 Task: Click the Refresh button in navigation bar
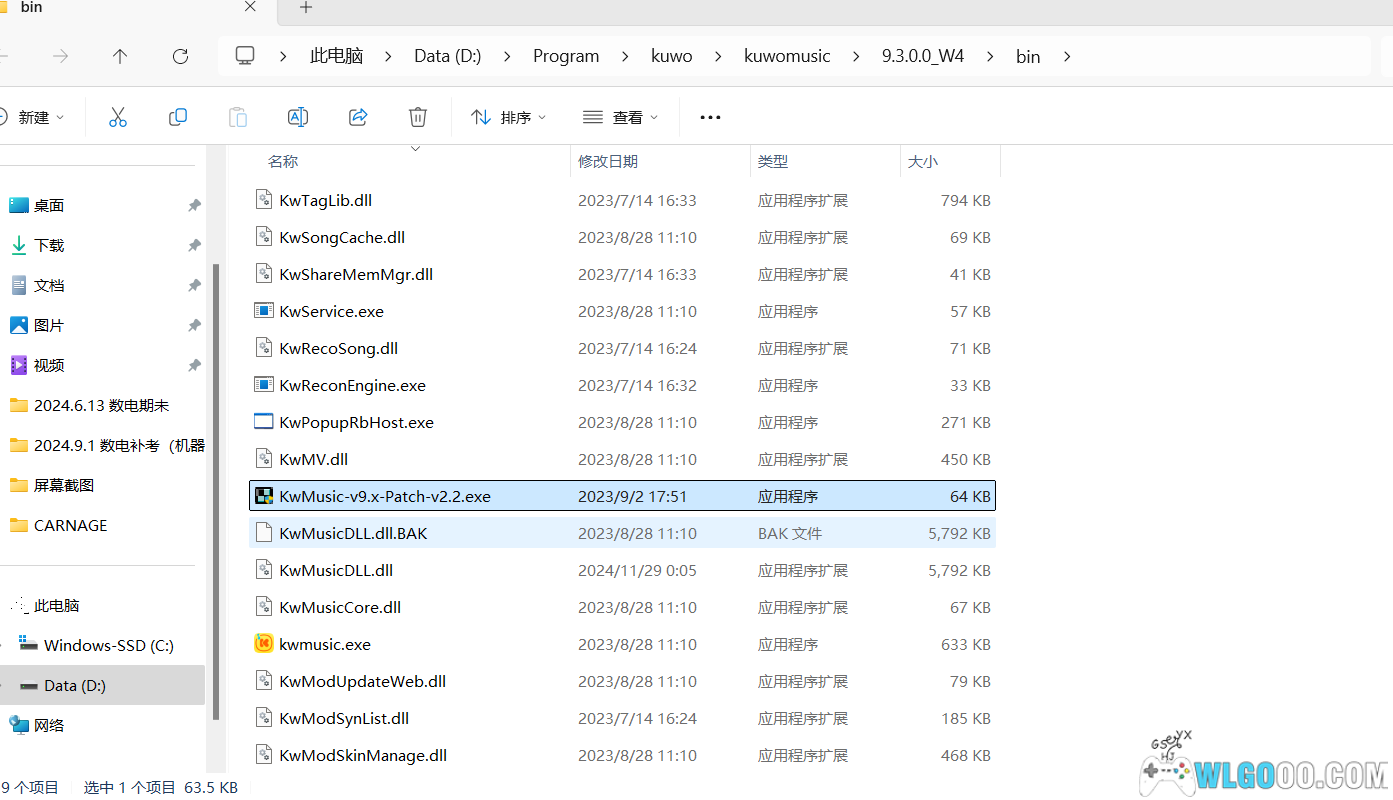point(180,56)
